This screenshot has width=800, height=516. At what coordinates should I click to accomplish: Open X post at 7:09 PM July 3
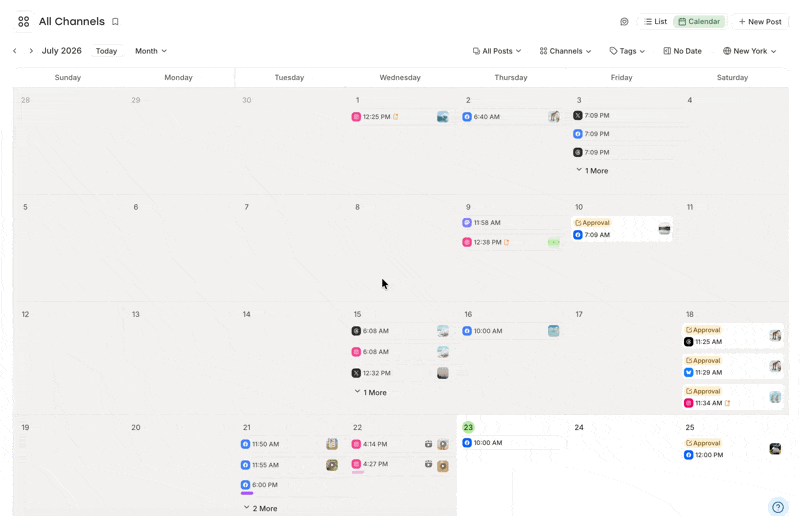click(x=623, y=115)
